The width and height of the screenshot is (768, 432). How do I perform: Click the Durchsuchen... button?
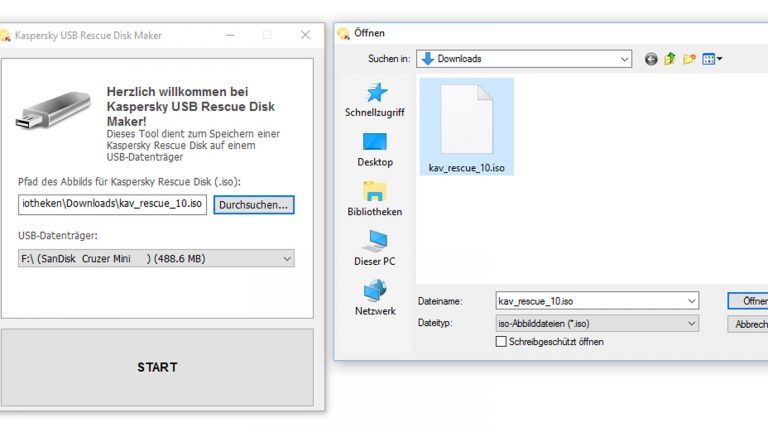[254, 205]
